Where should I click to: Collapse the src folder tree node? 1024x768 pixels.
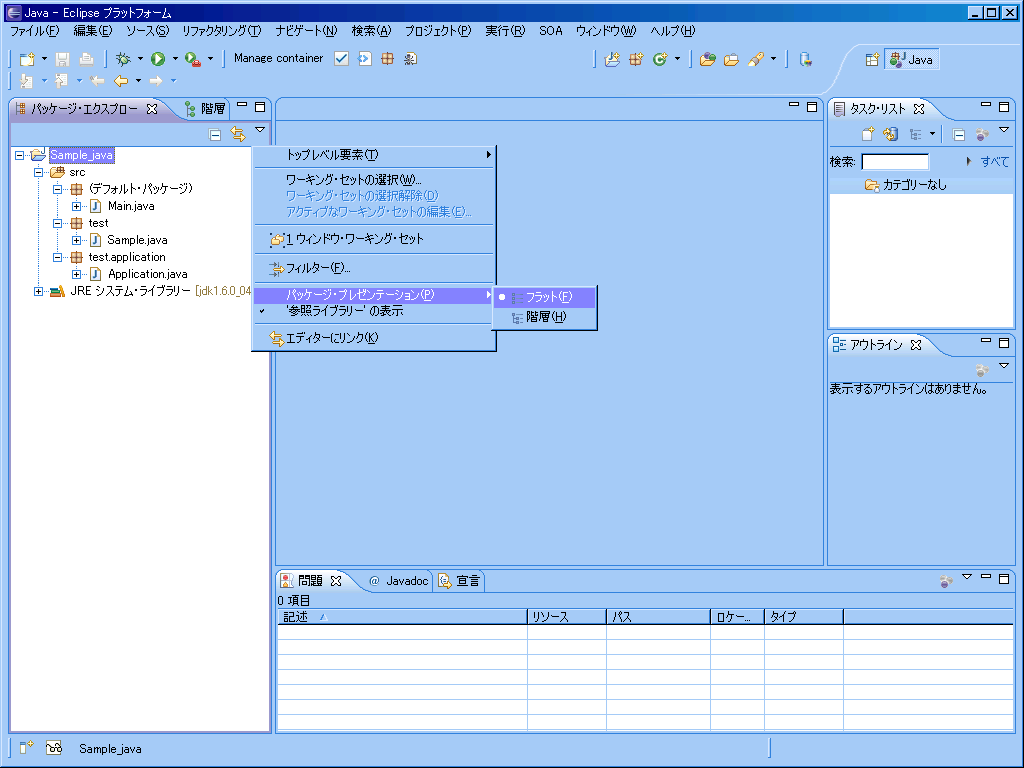pos(40,172)
